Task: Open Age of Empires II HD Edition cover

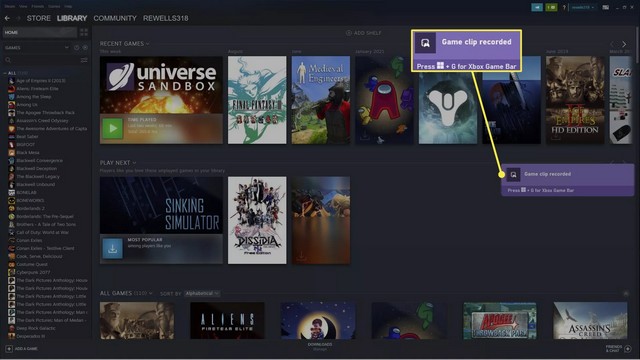Action: (575, 100)
